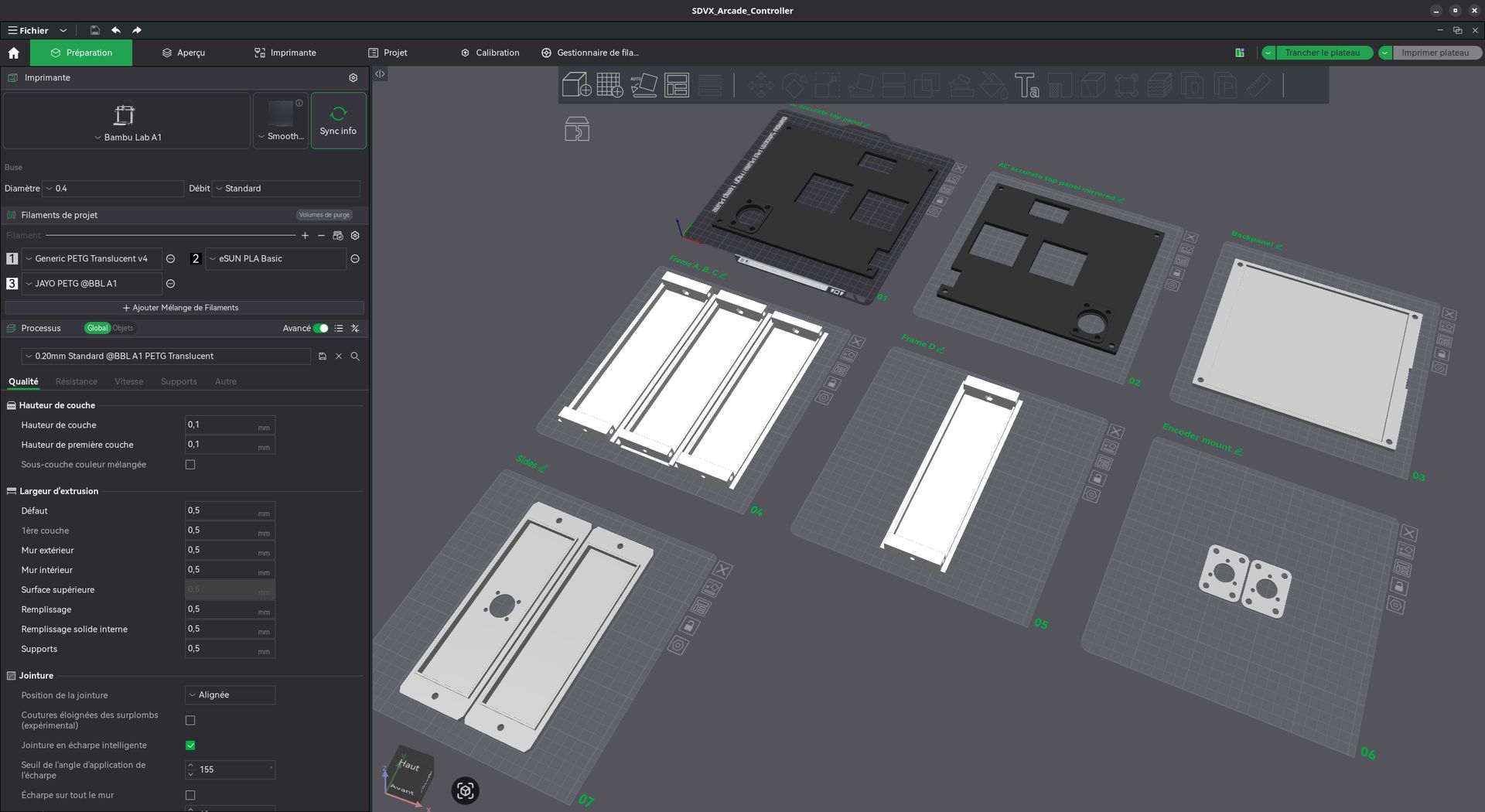Select the Text shape tool
The width and height of the screenshot is (1485, 812).
click(x=1026, y=85)
